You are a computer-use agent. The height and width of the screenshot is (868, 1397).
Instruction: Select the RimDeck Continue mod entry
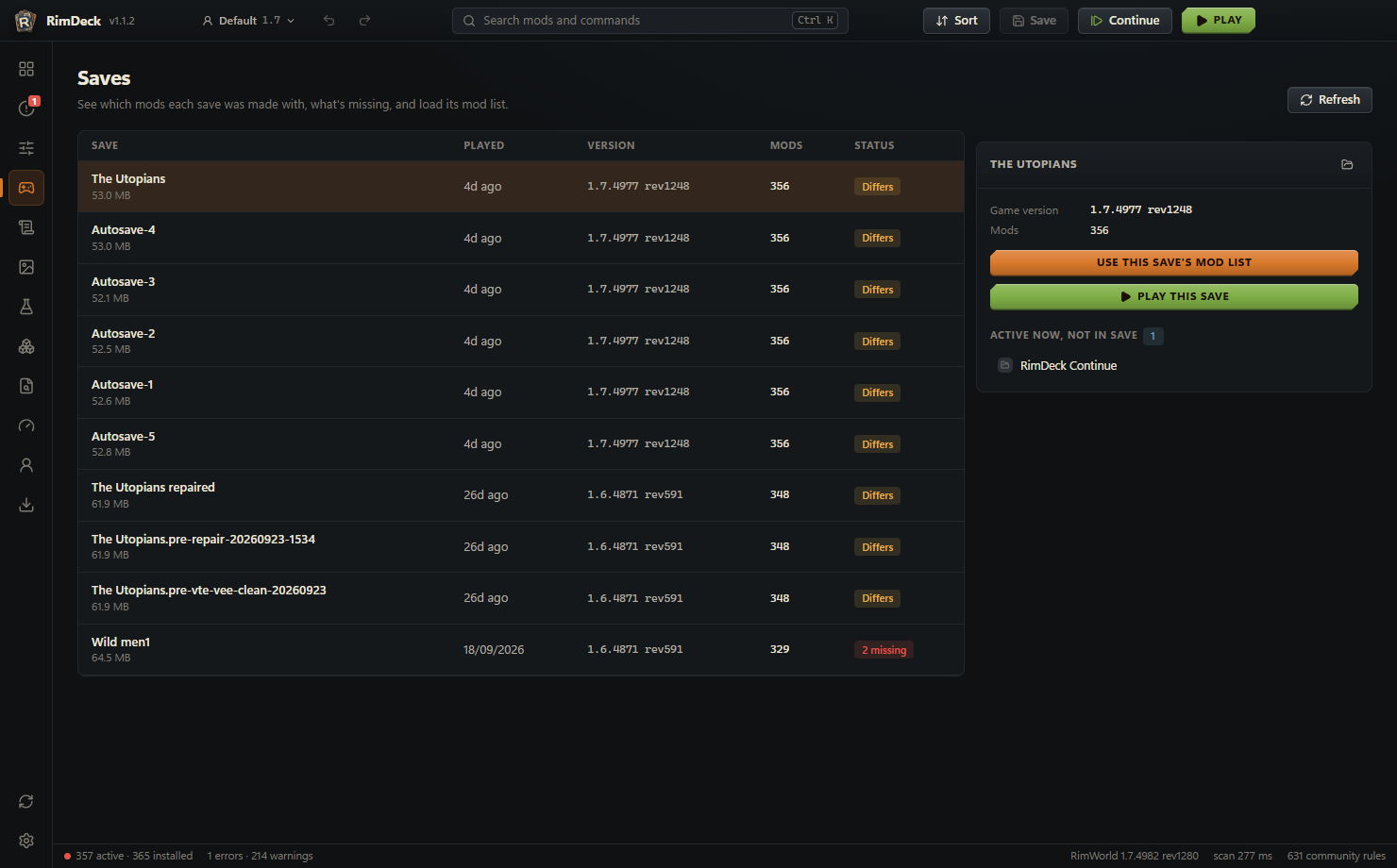1174,366
